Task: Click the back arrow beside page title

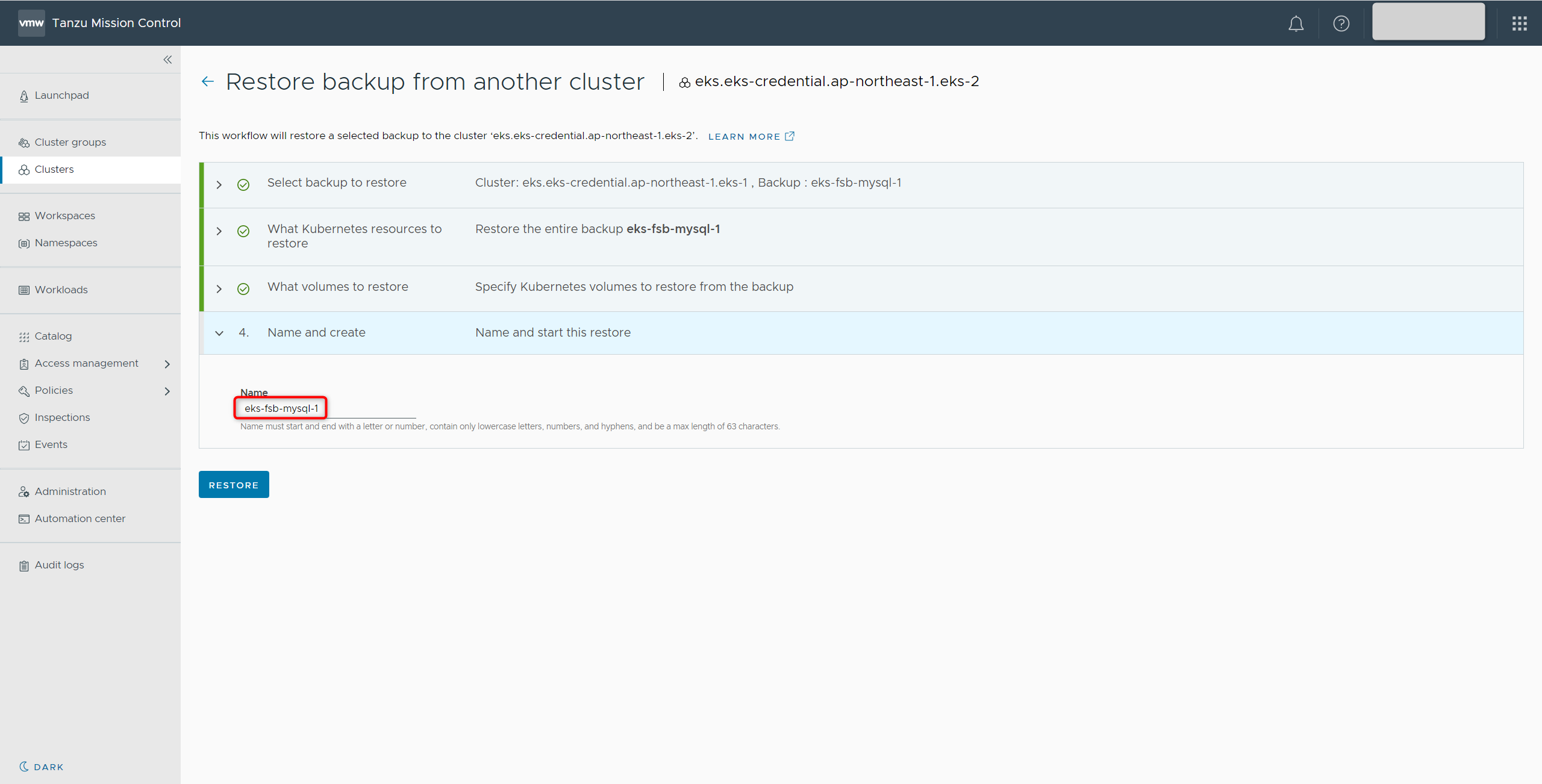Action: point(208,81)
